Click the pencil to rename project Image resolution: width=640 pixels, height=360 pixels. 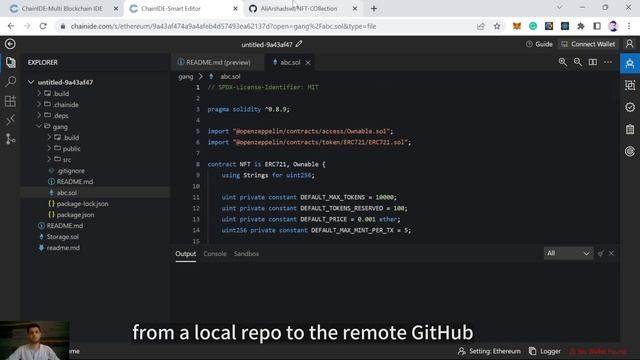point(299,44)
